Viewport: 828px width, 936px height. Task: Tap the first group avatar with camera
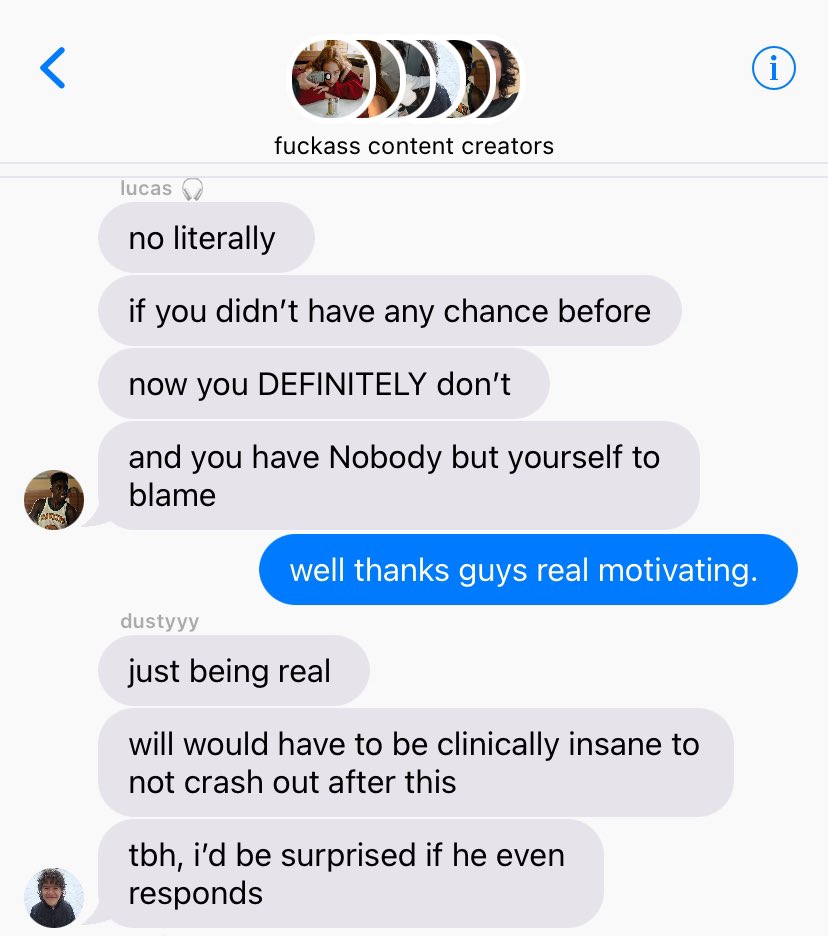point(330,79)
